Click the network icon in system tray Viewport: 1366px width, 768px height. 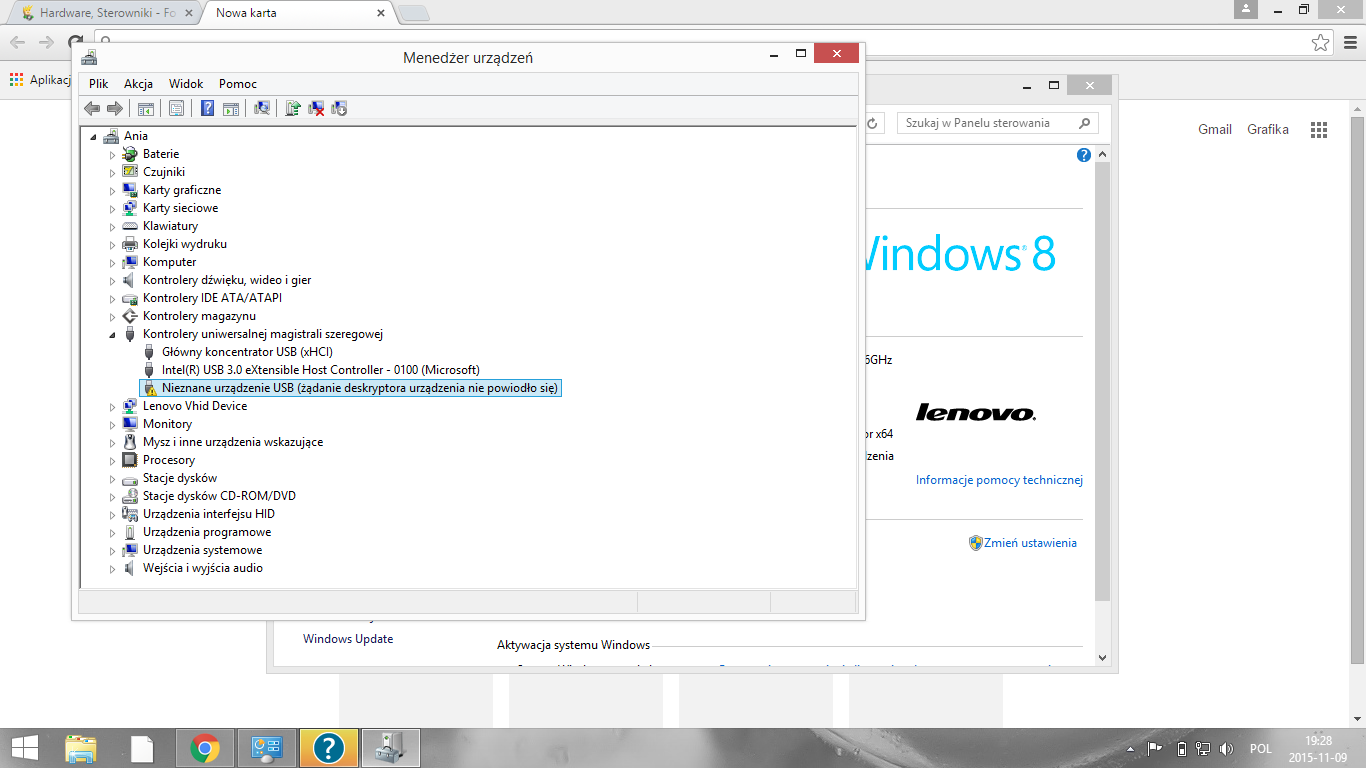coord(1203,748)
